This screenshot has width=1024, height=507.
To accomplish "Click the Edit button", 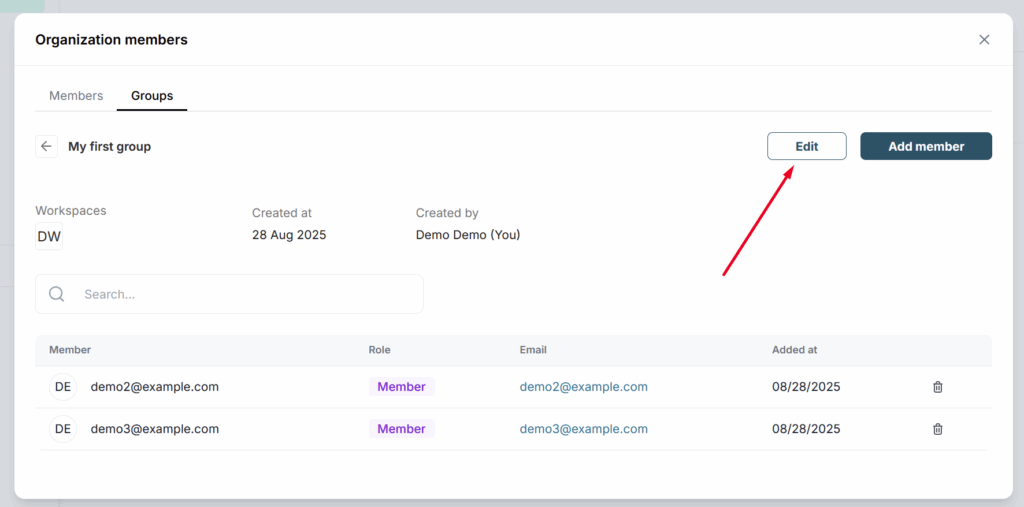I will 807,146.
